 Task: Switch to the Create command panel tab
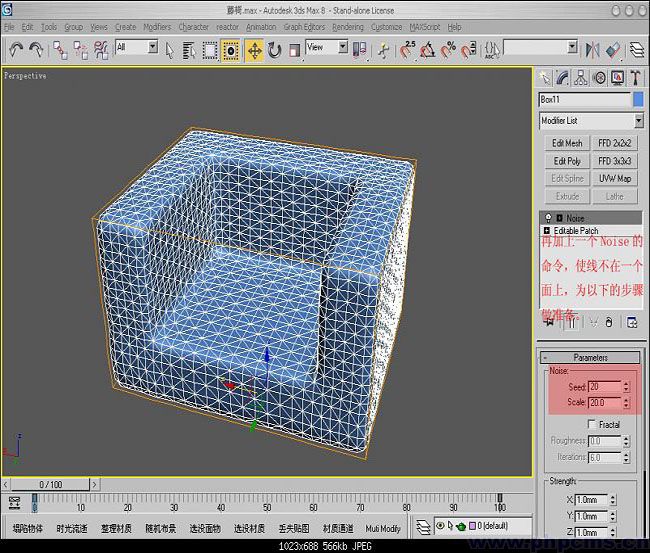tap(544, 78)
